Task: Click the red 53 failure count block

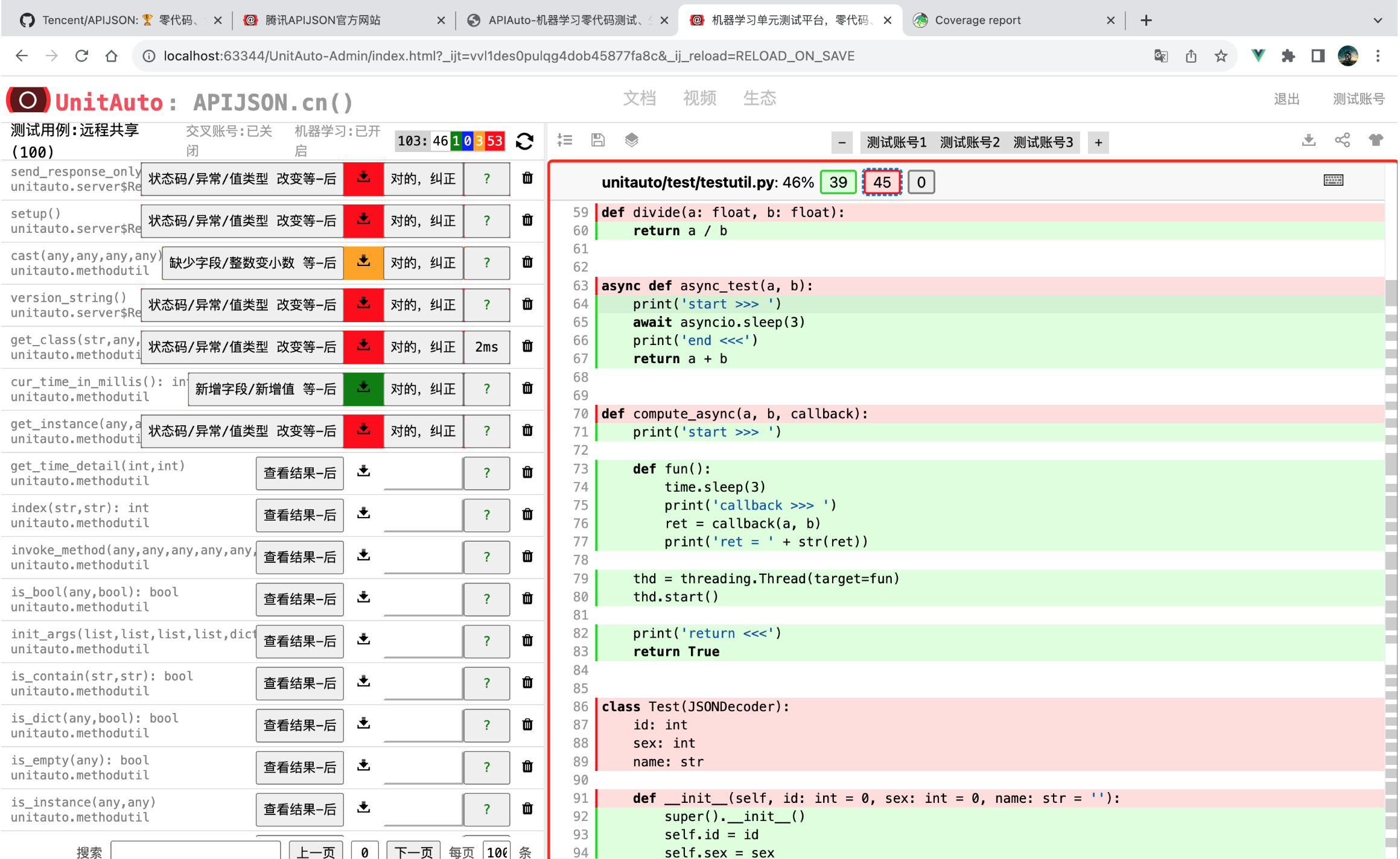Action: tap(495, 141)
